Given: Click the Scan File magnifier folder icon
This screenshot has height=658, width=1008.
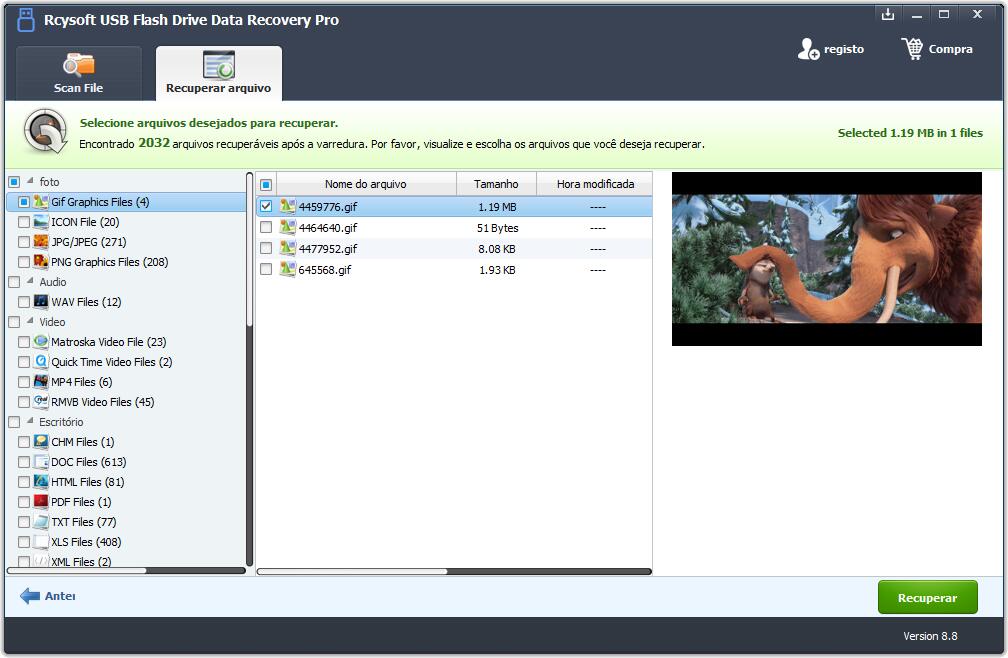Looking at the screenshot, I should coord(78,65).
